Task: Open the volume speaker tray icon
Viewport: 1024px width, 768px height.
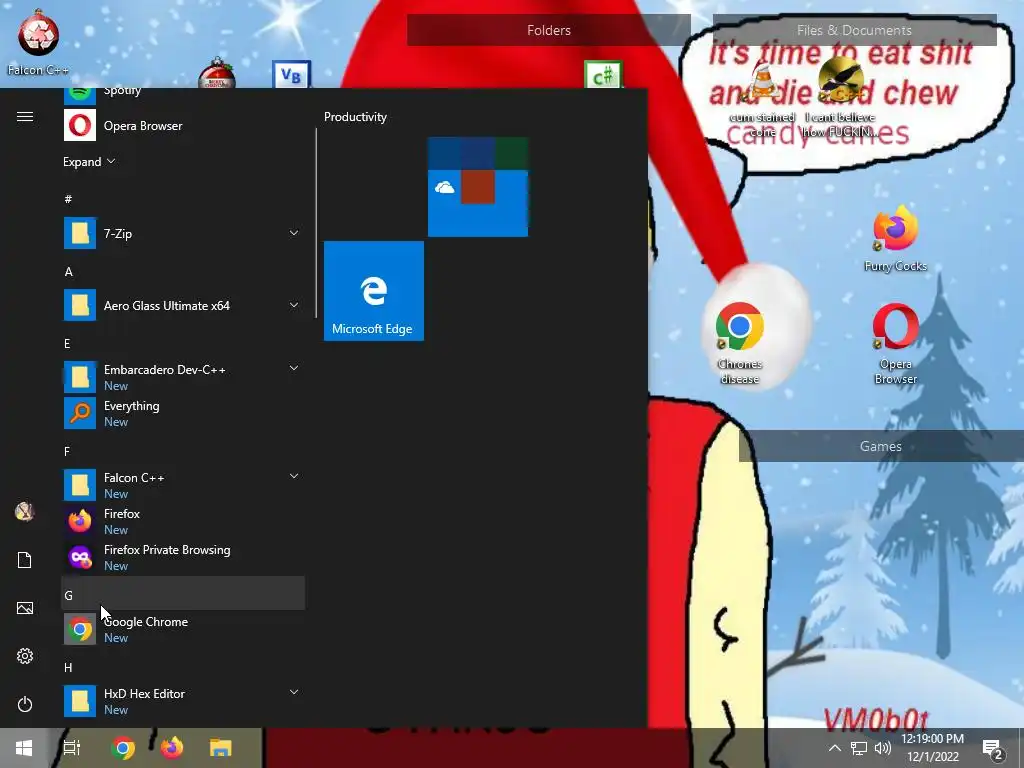Action: [x=882, y=748]
